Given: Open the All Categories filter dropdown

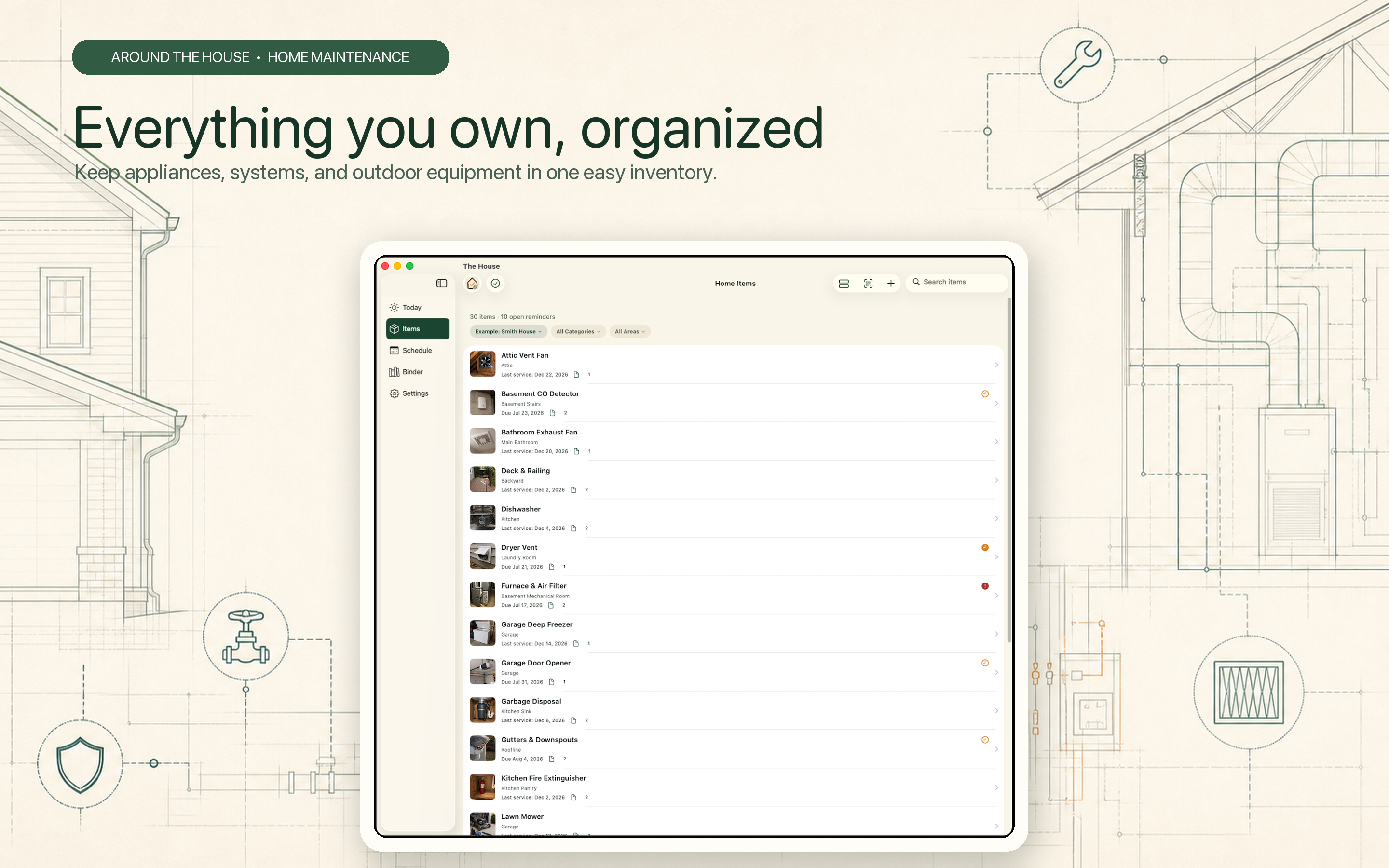Looking at the screenshot, I should pyautogui.click(x=578, y=331).
